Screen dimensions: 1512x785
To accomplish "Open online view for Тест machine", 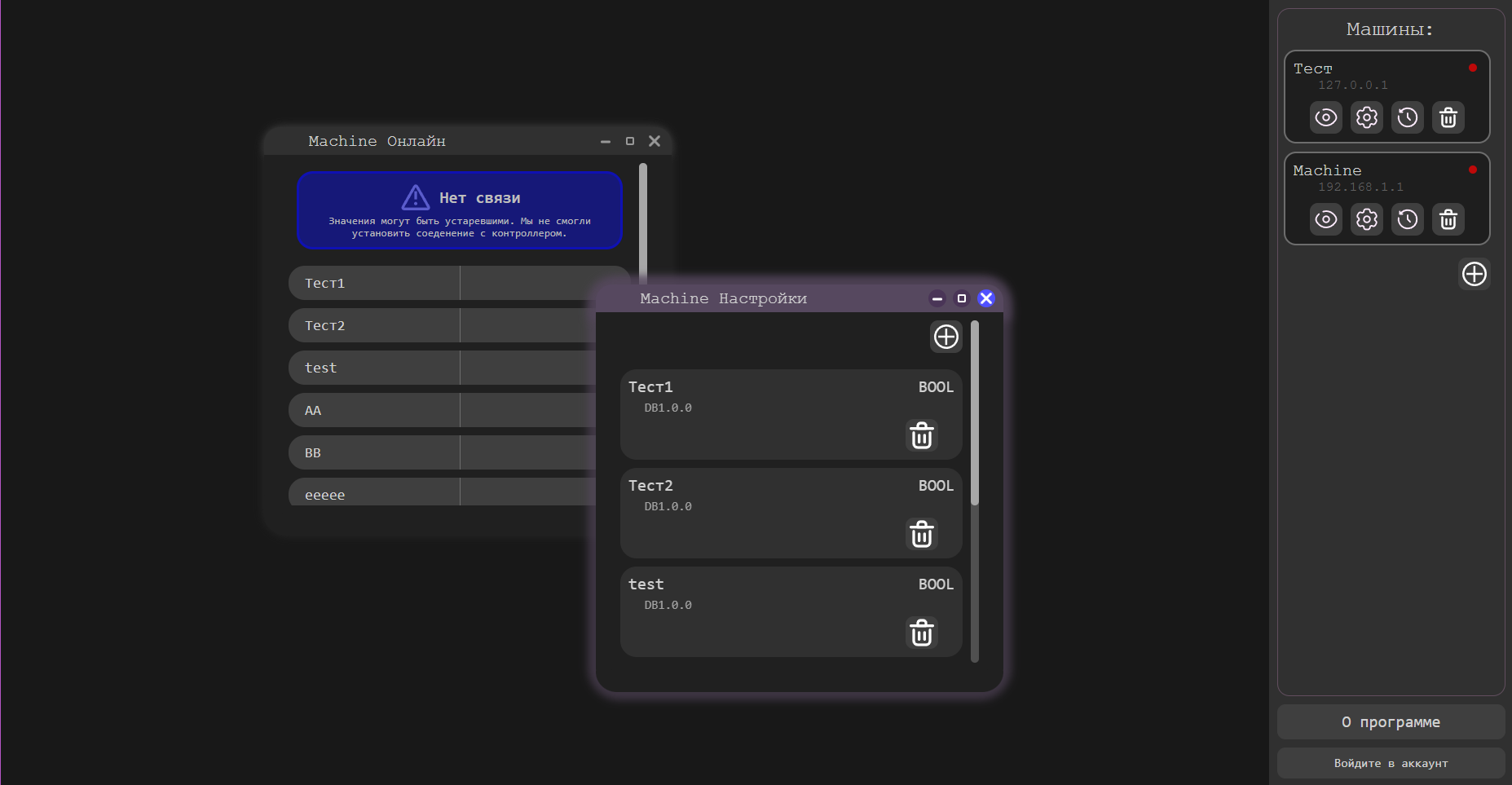I will pos(1326,117).
